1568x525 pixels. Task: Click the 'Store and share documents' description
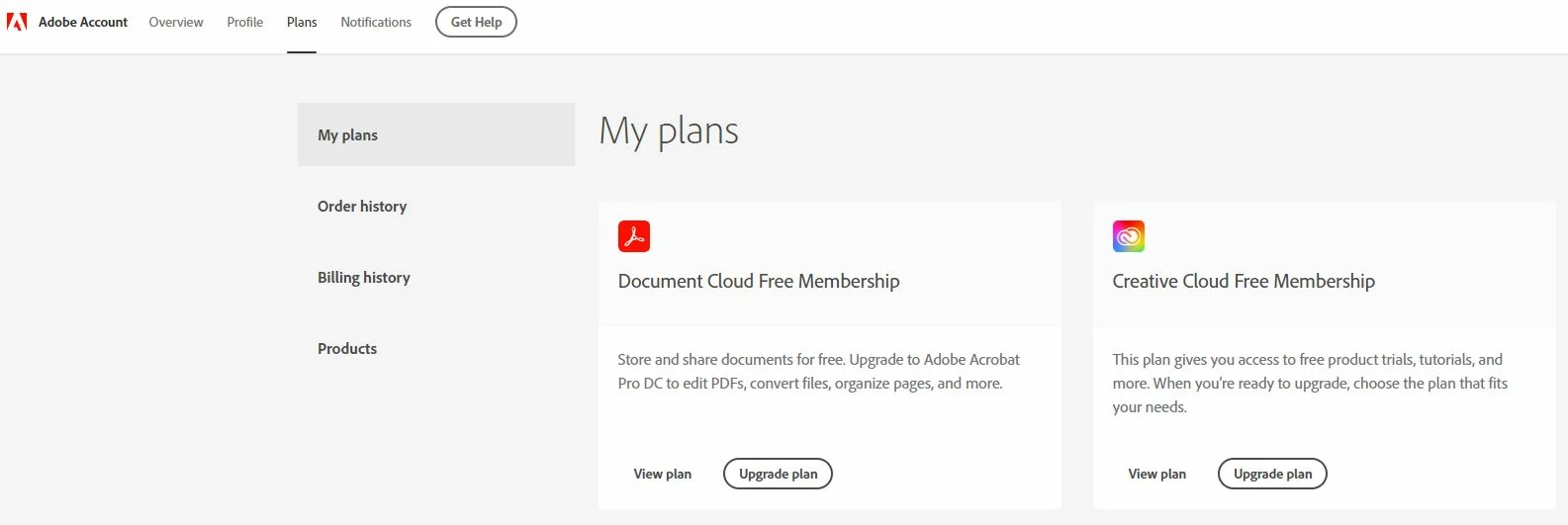(x=819, y=371)
